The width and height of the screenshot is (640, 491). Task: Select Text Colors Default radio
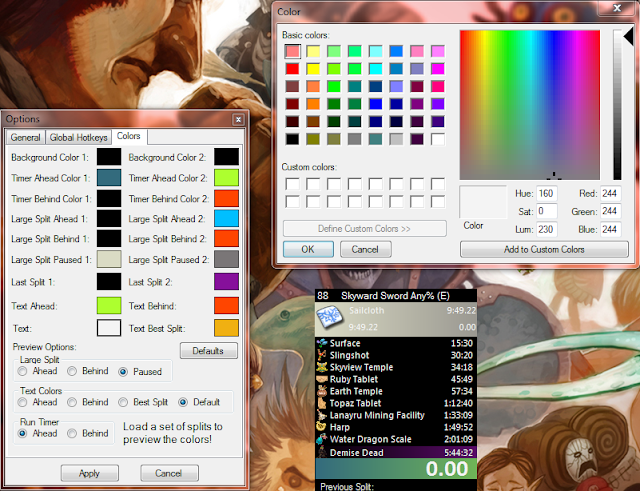point(183,402)
